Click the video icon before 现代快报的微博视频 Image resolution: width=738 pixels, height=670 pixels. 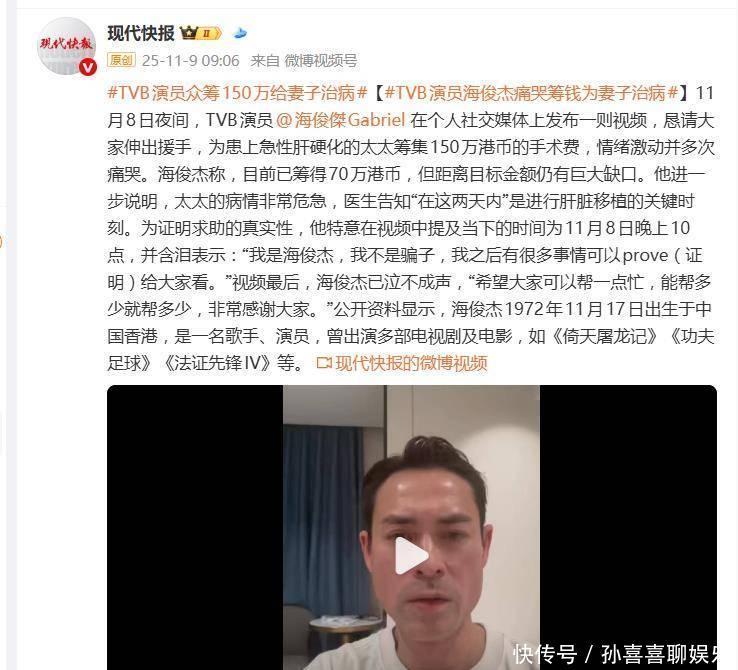coord(324,363)
